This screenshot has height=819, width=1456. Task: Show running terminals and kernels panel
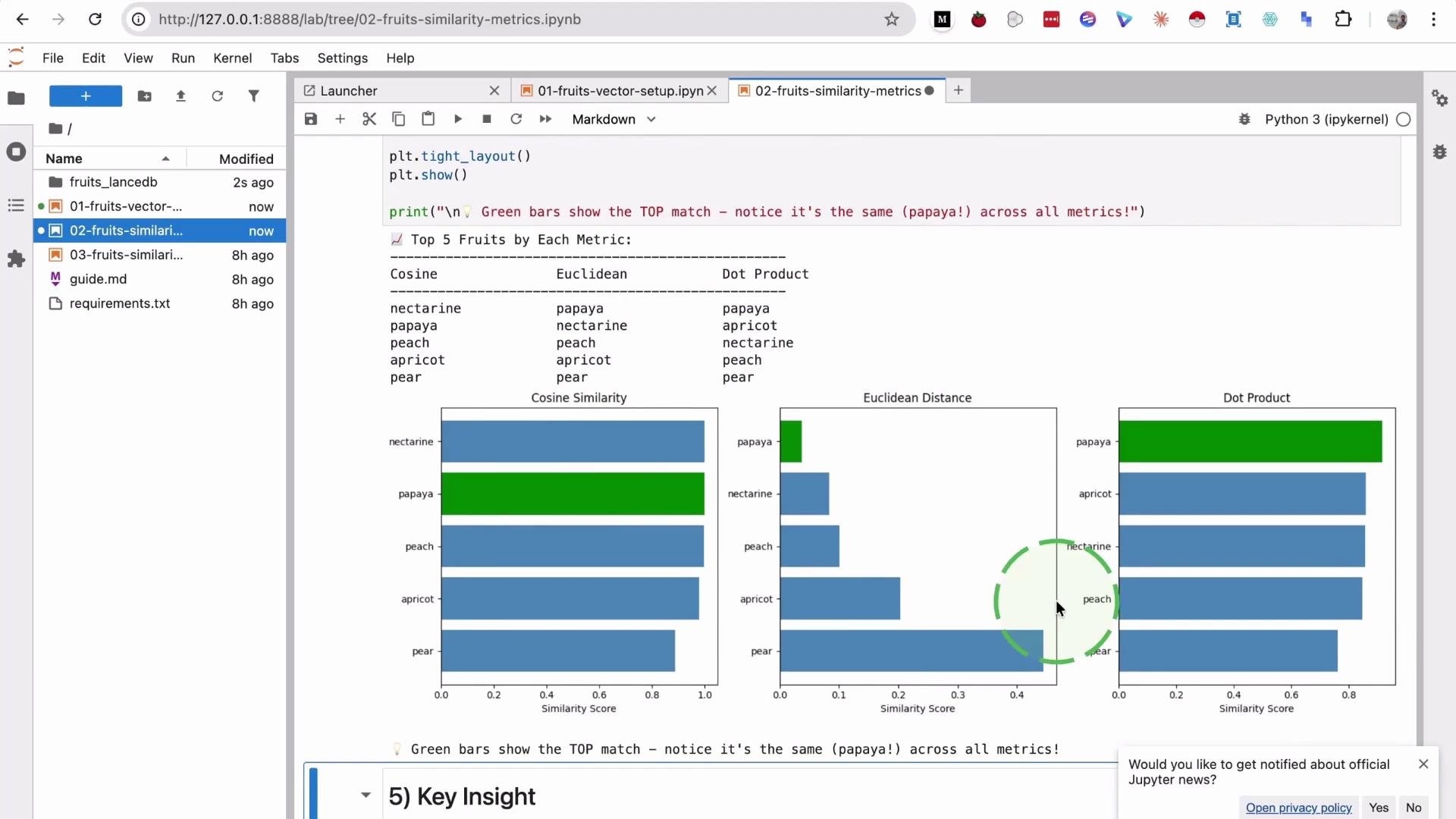tap(16, 152)
